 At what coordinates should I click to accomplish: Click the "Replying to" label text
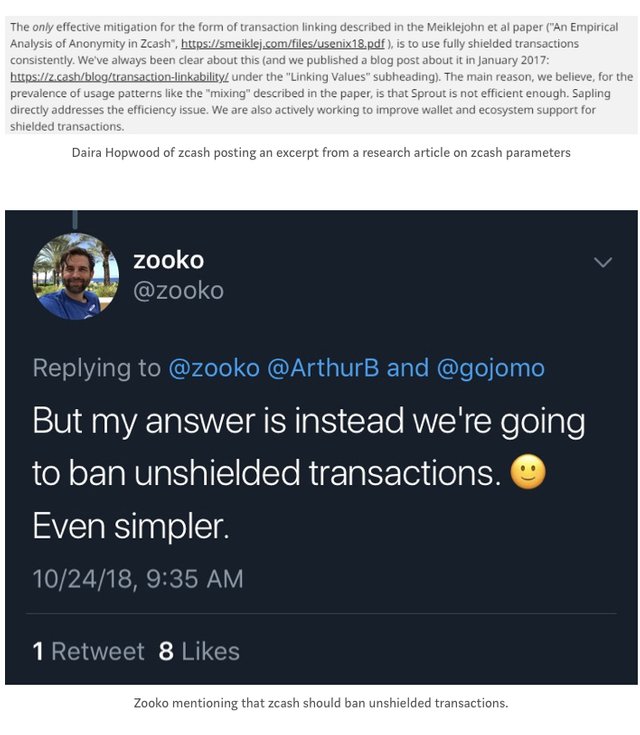96,368
